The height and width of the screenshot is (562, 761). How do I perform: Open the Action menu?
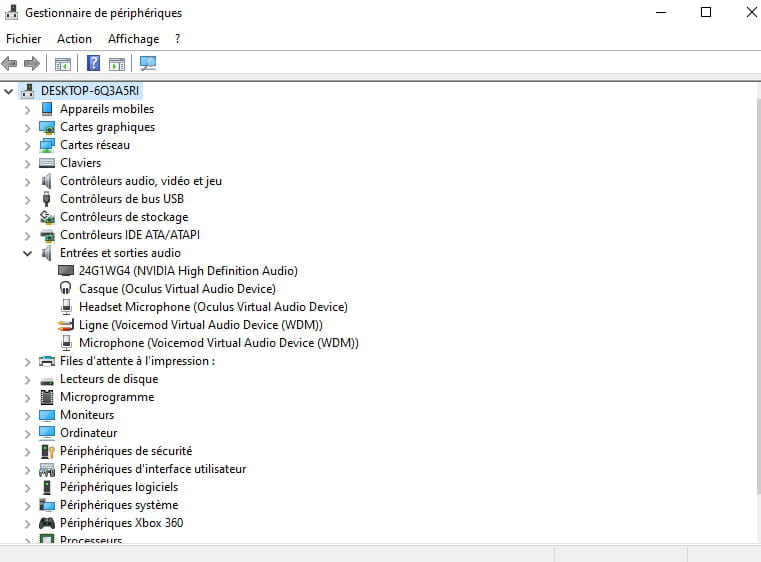[x=74, y=39]
